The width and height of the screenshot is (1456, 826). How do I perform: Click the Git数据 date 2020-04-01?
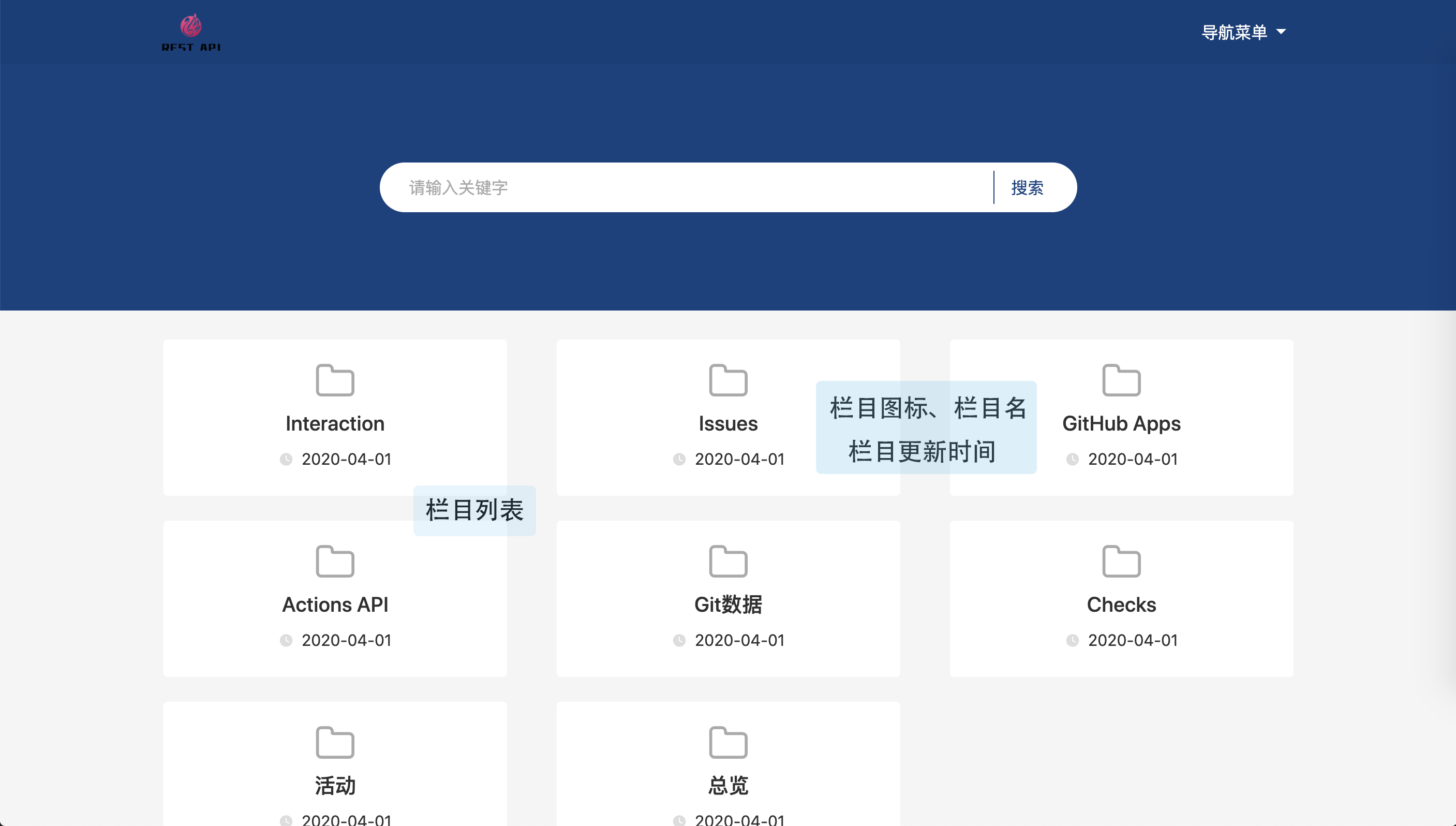coord(739,640)
